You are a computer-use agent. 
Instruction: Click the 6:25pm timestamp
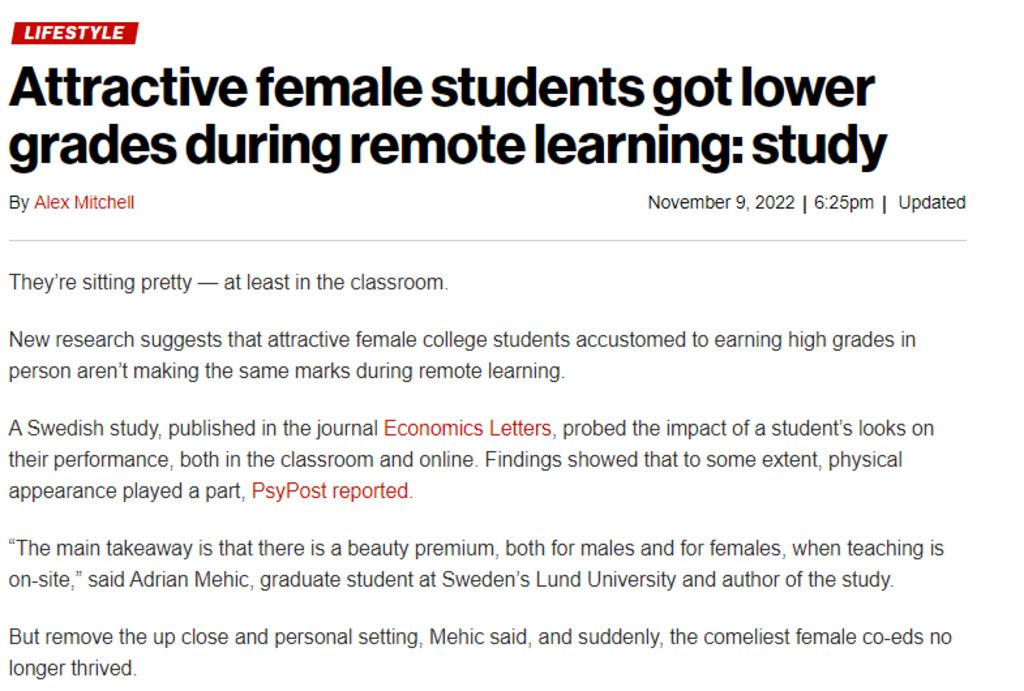[x=843, y=203]
